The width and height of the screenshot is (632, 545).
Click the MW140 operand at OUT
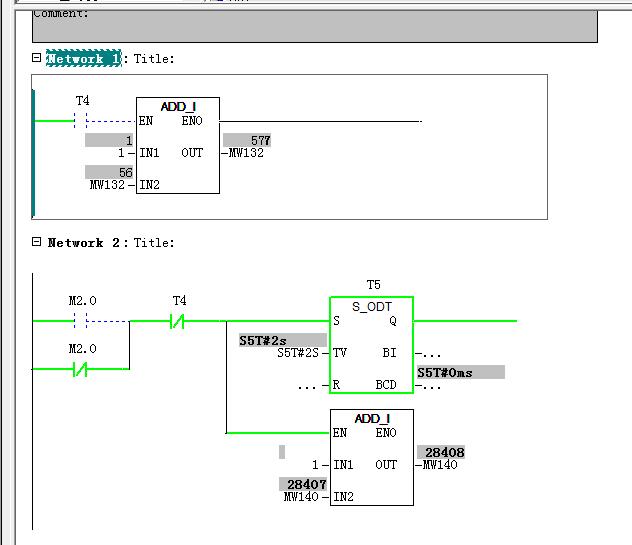440,465
